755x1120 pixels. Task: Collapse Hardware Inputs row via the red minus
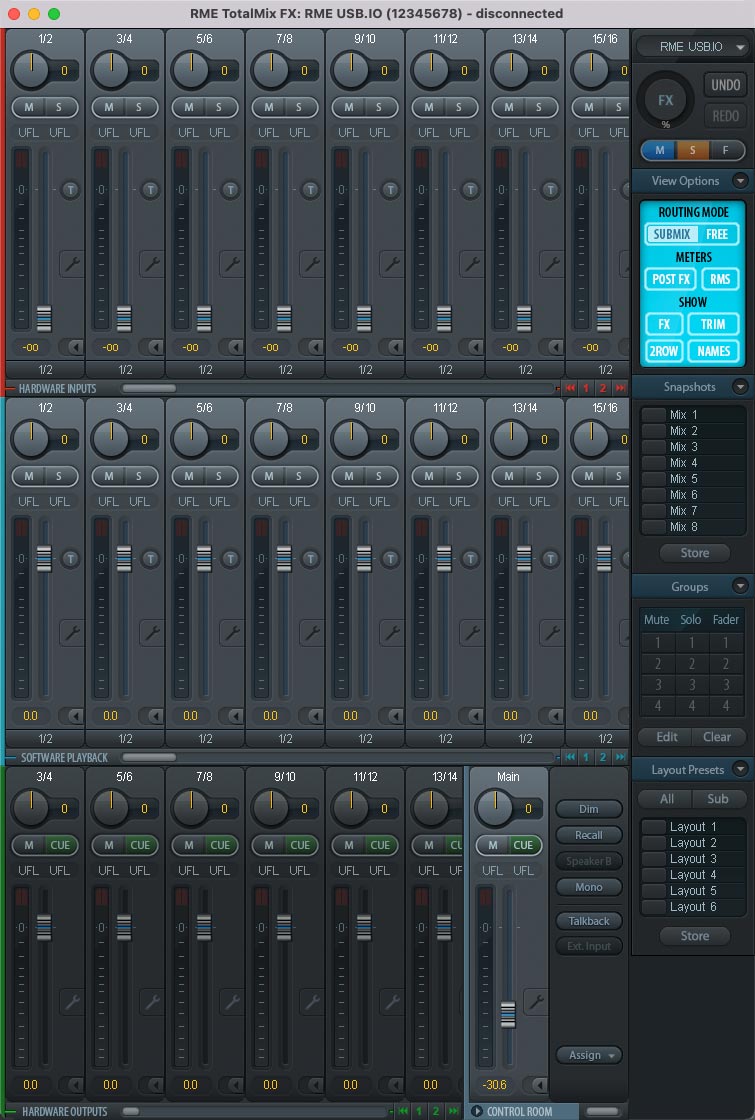(11, 389)
